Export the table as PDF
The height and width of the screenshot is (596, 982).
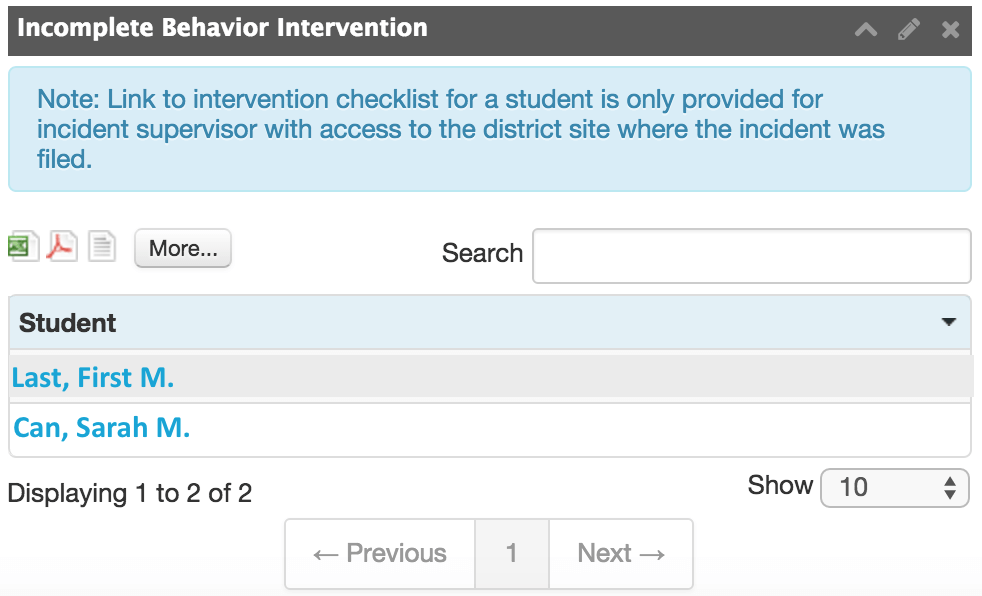click(x=62, y=246)
